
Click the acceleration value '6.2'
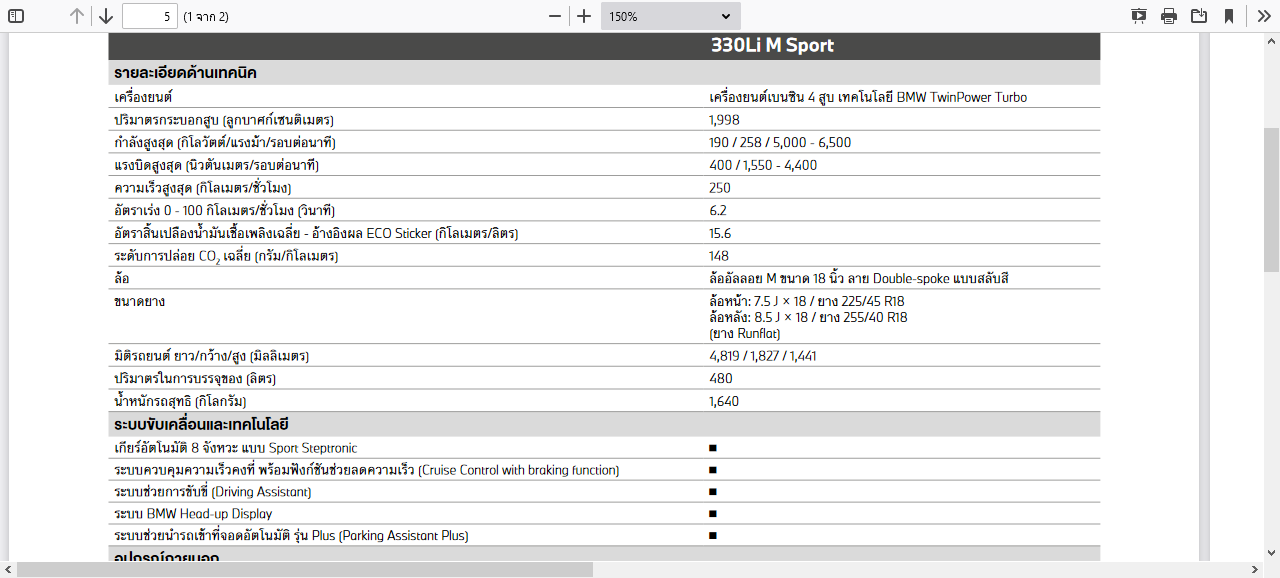coord(718,210)
